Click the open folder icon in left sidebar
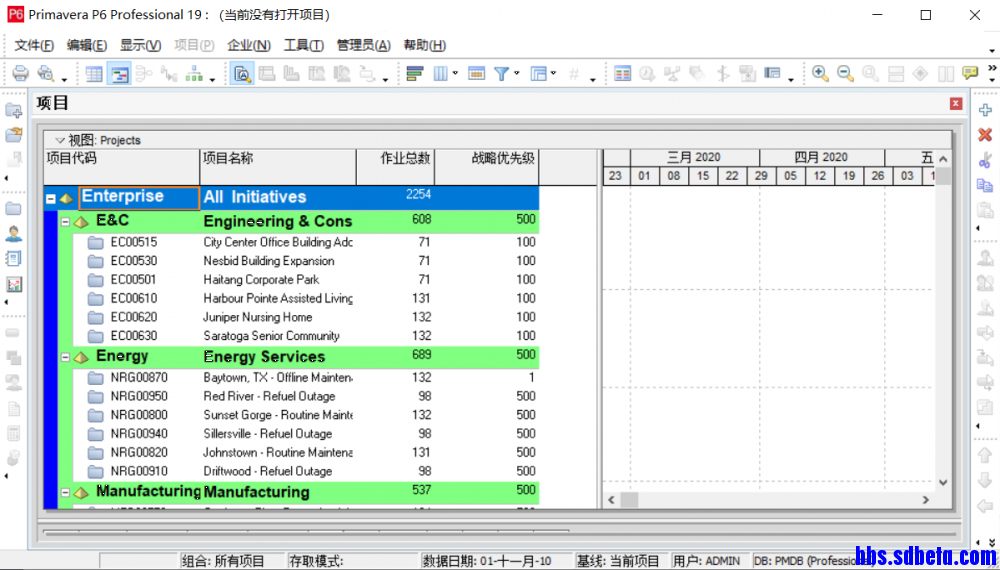The width and height of the screenshot is (1000, 570). [13, 135]
